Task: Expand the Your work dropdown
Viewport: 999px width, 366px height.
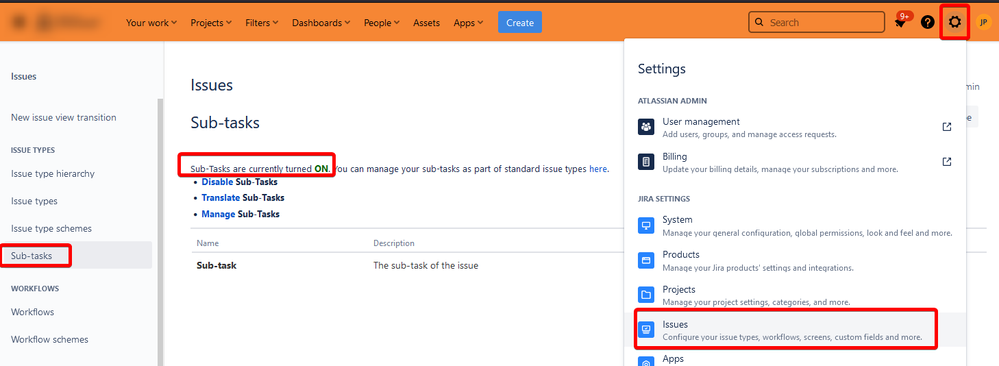Action: click(x=152, y=22)
